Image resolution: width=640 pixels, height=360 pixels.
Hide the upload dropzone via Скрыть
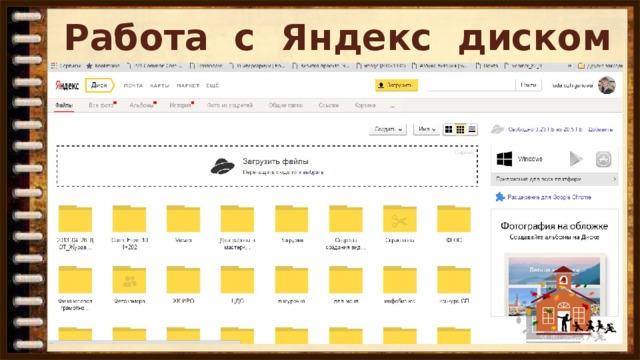(x=464, y=152)
